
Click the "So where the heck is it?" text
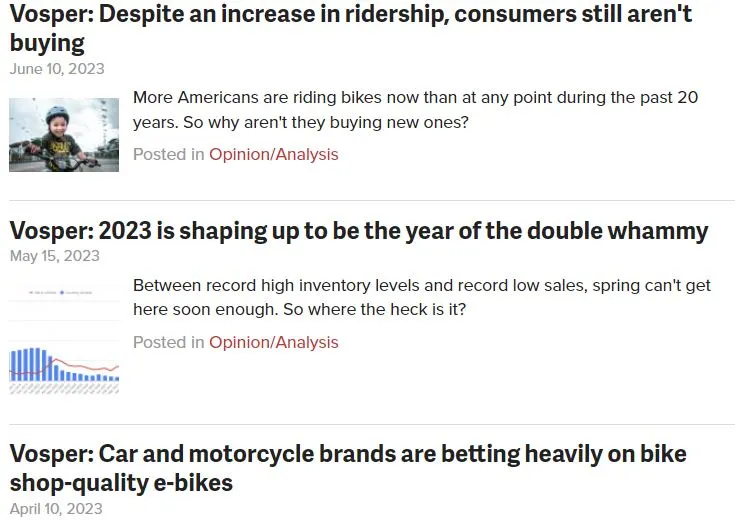(x=375, y=309)
